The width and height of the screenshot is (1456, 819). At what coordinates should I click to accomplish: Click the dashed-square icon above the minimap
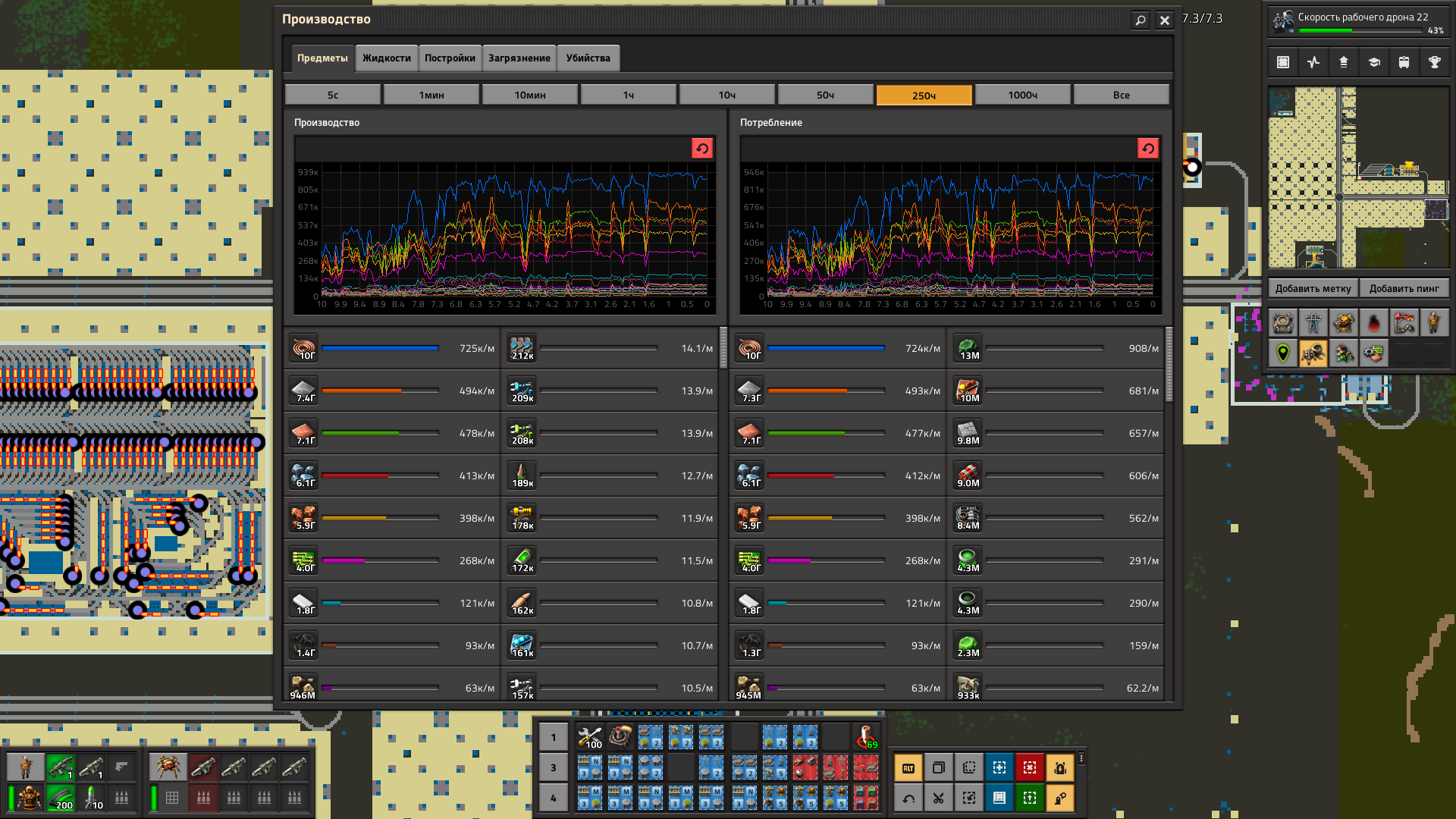[1283, 62]
